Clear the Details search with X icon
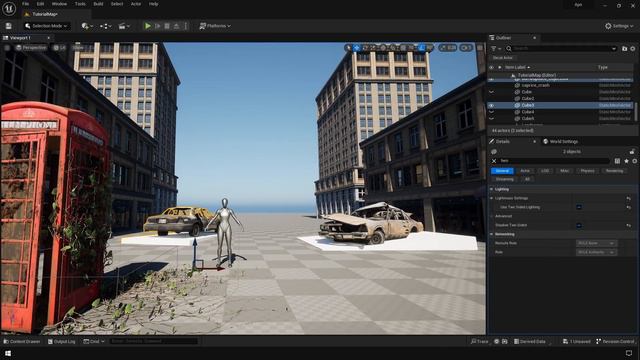This screenshot has height=360, width=640. (x=494, y=161)
